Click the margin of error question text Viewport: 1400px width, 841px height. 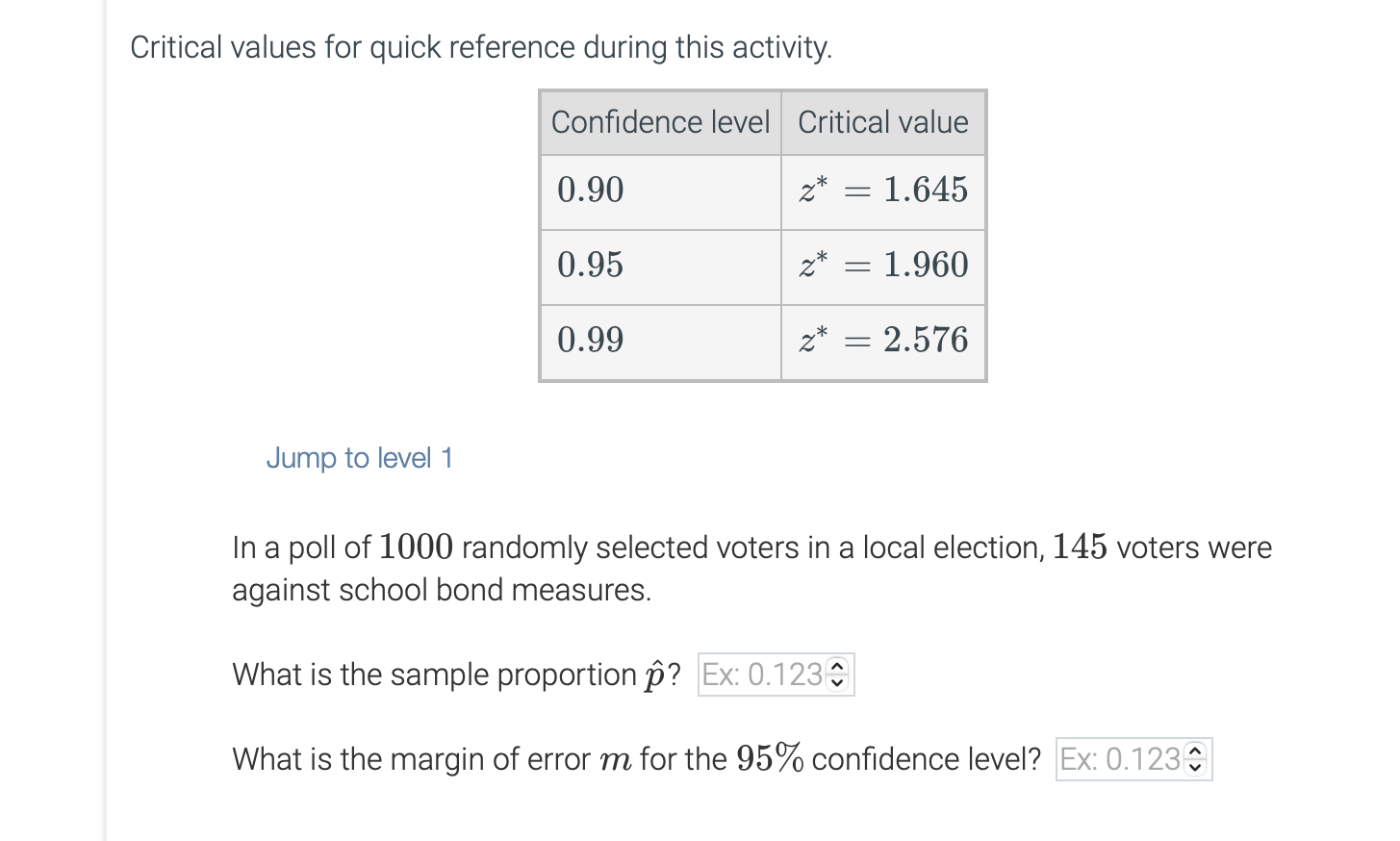pyautogui.click(x=635, y=759)
